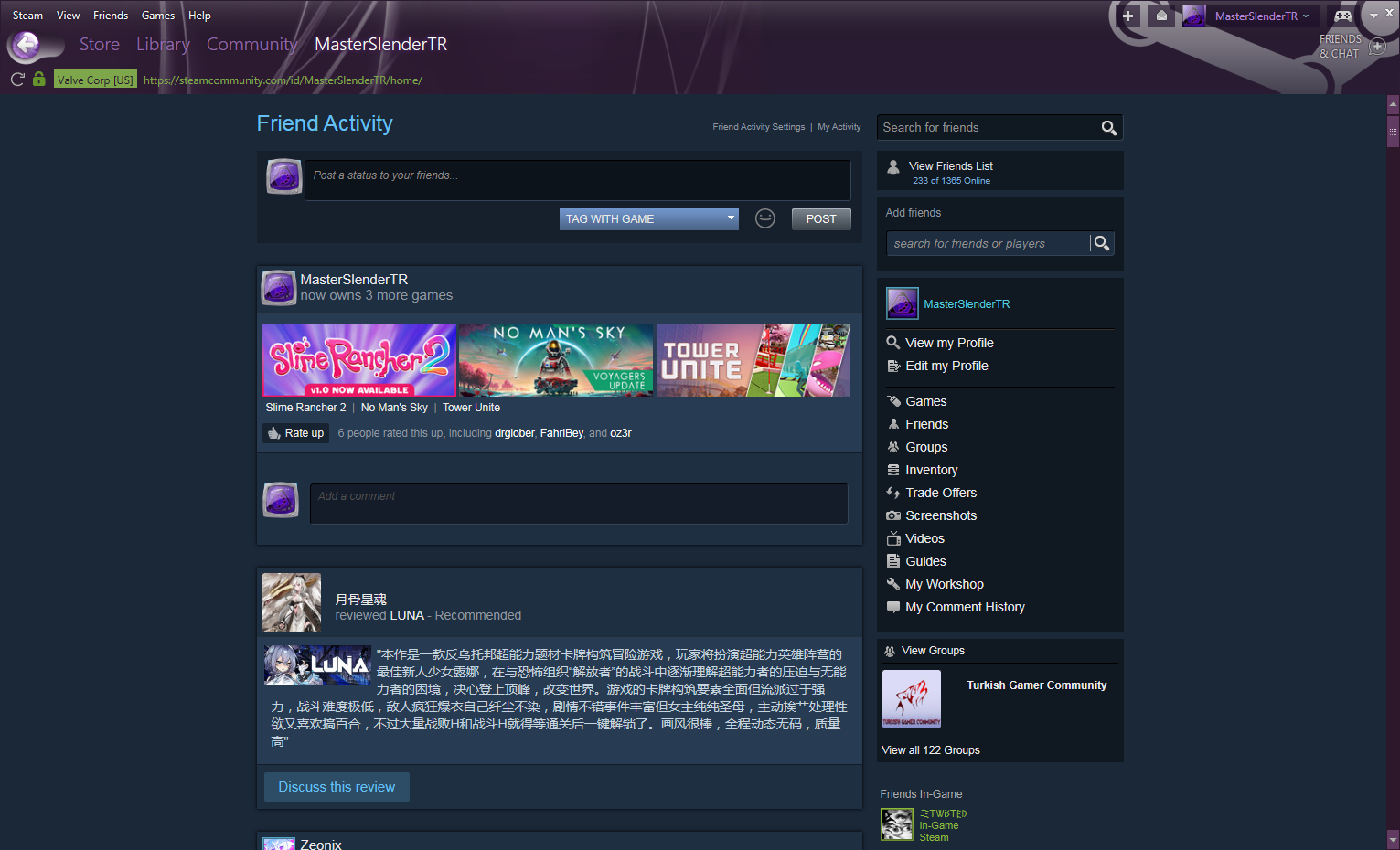Click the magnifier icon beside View my Profile

click(x=893, y=343)
